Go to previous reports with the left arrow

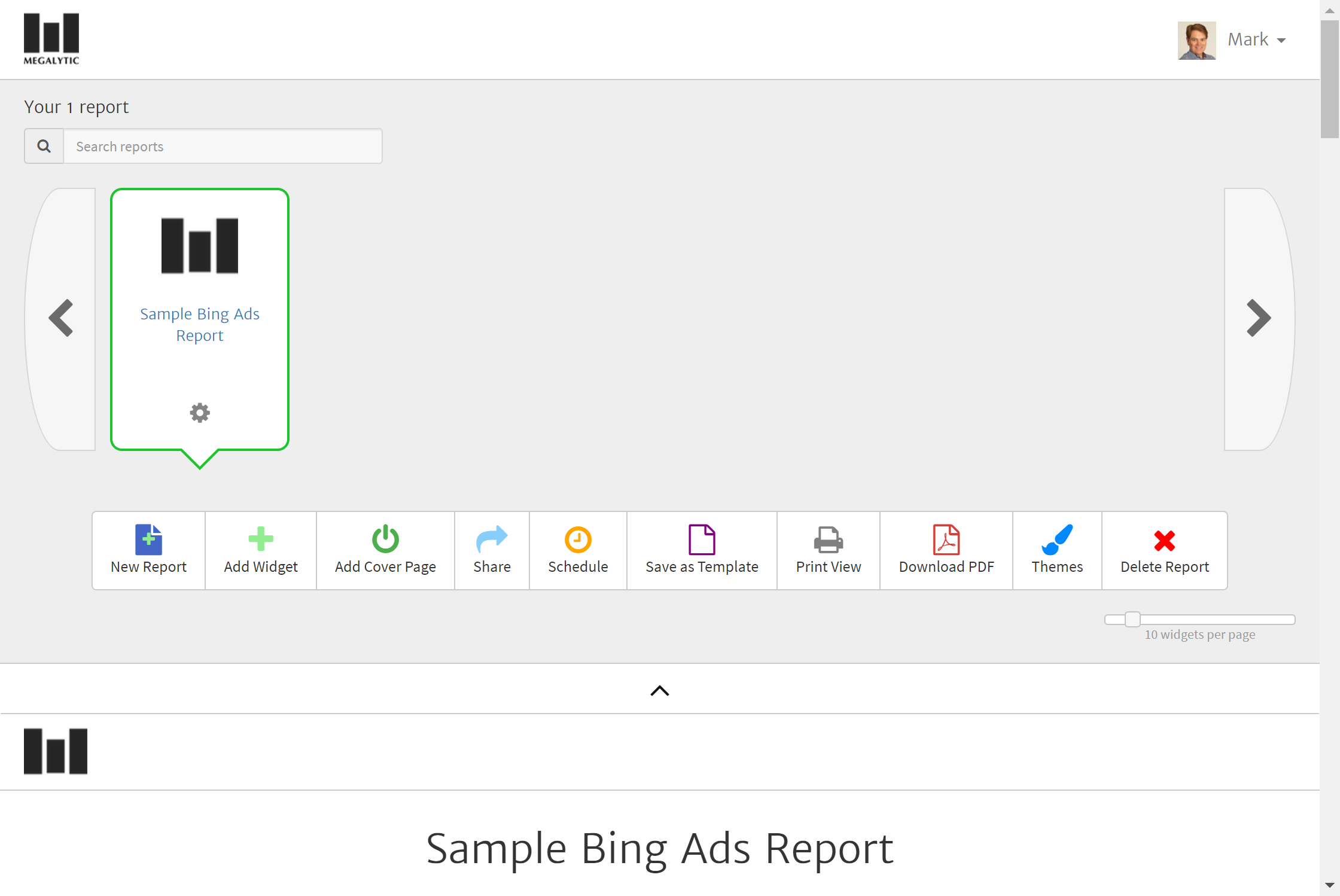pyautogui.click(x=61, y=318)
